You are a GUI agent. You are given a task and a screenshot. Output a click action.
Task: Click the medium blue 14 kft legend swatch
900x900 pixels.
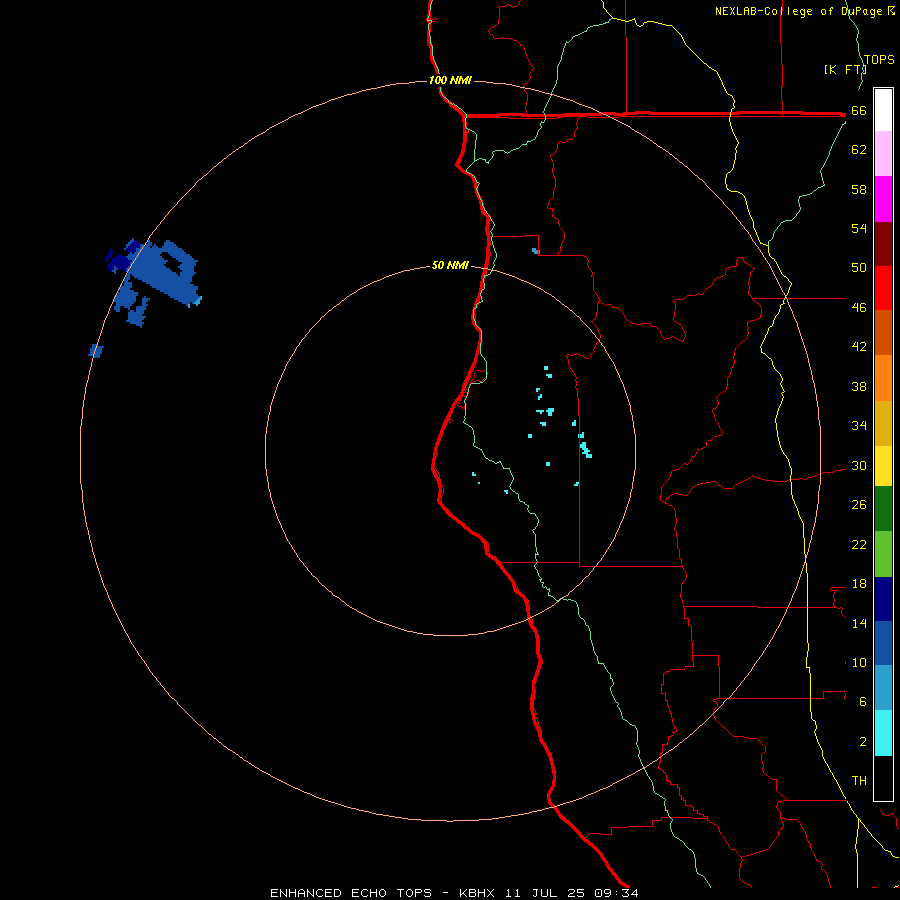coord(883,643)
